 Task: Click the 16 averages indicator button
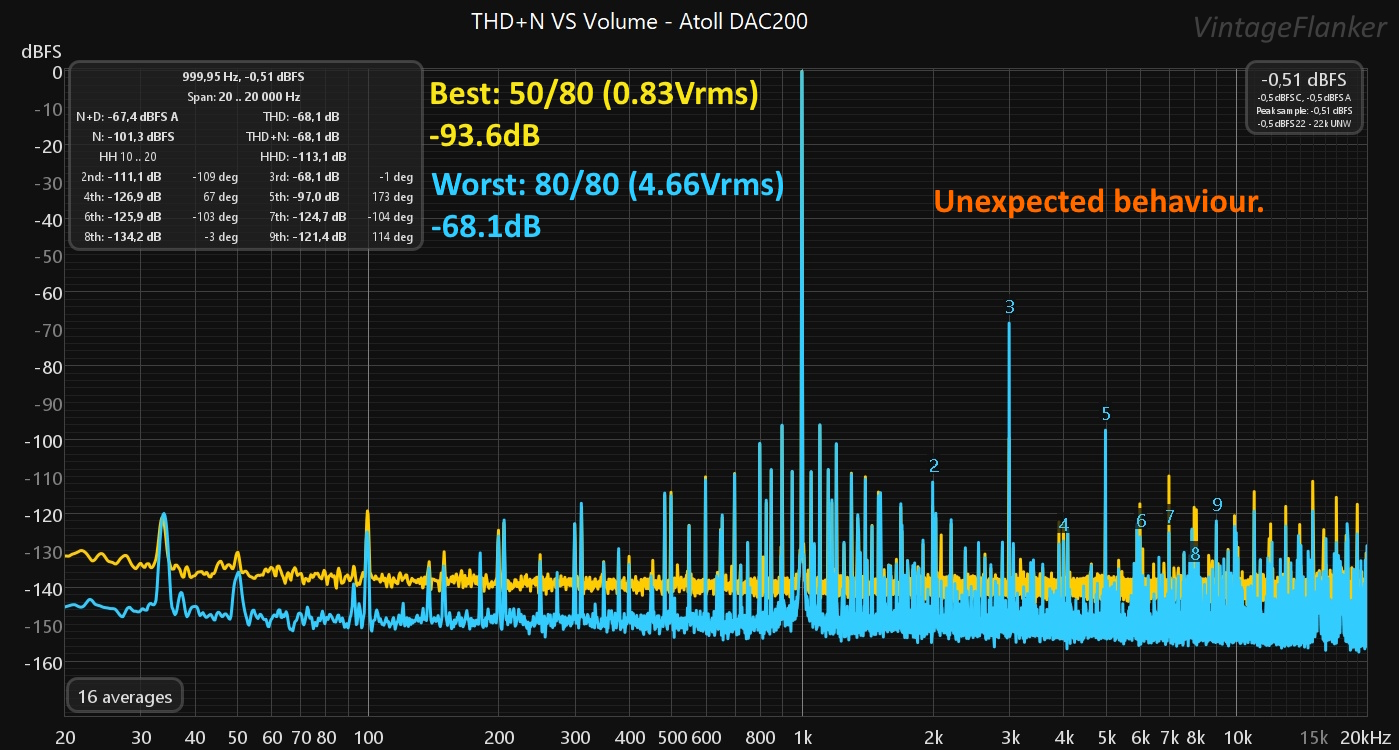124,697
